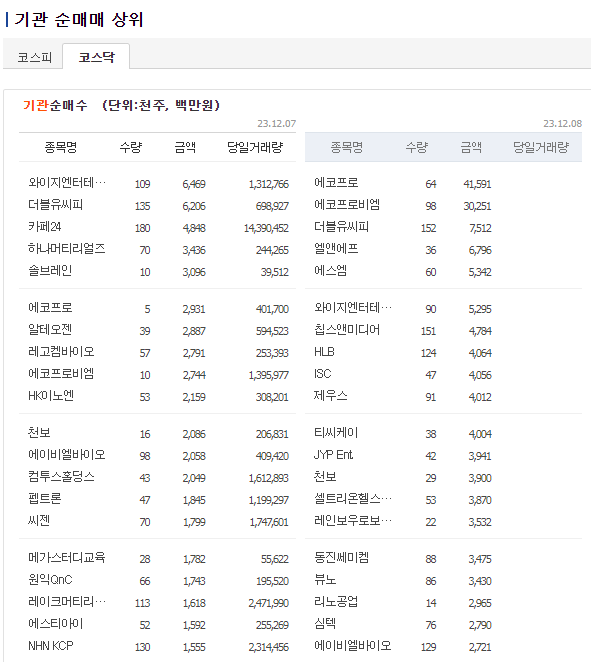This screenshot has height=662, width=591.
Task: Click 당일거래량 header in left table
Action: pyautogui.click(x=255, y=147)
